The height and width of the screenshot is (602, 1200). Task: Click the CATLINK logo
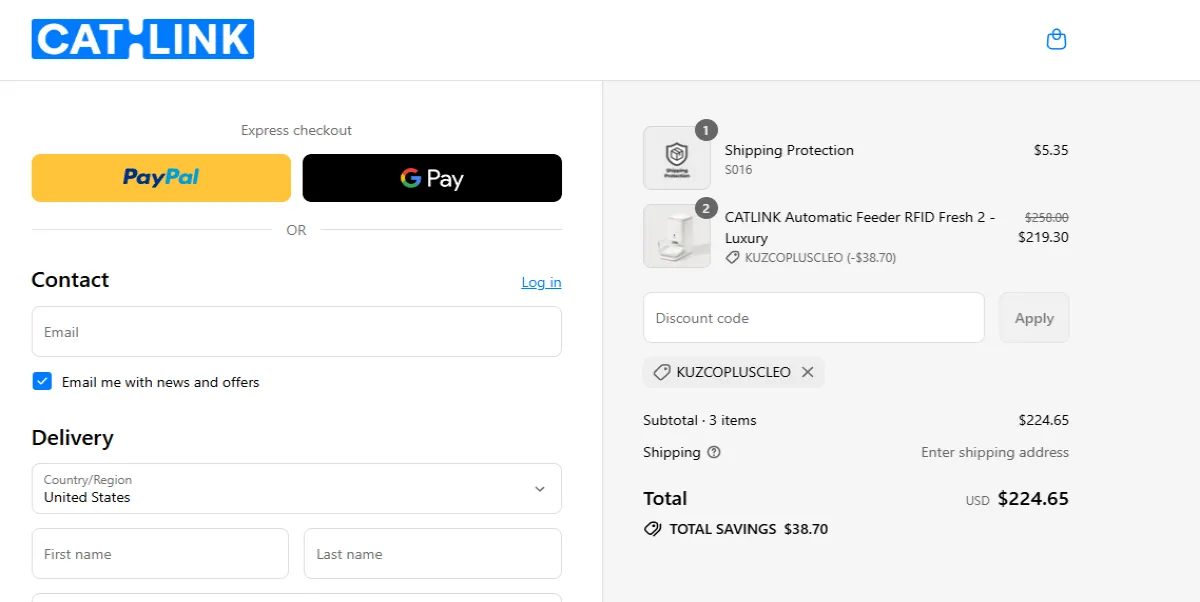point(142,39)
